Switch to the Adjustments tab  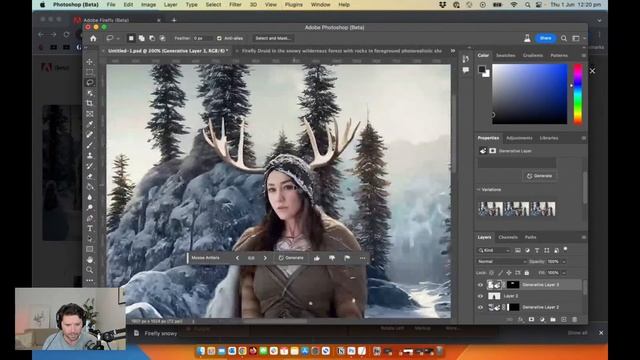[x=519, y=138]
